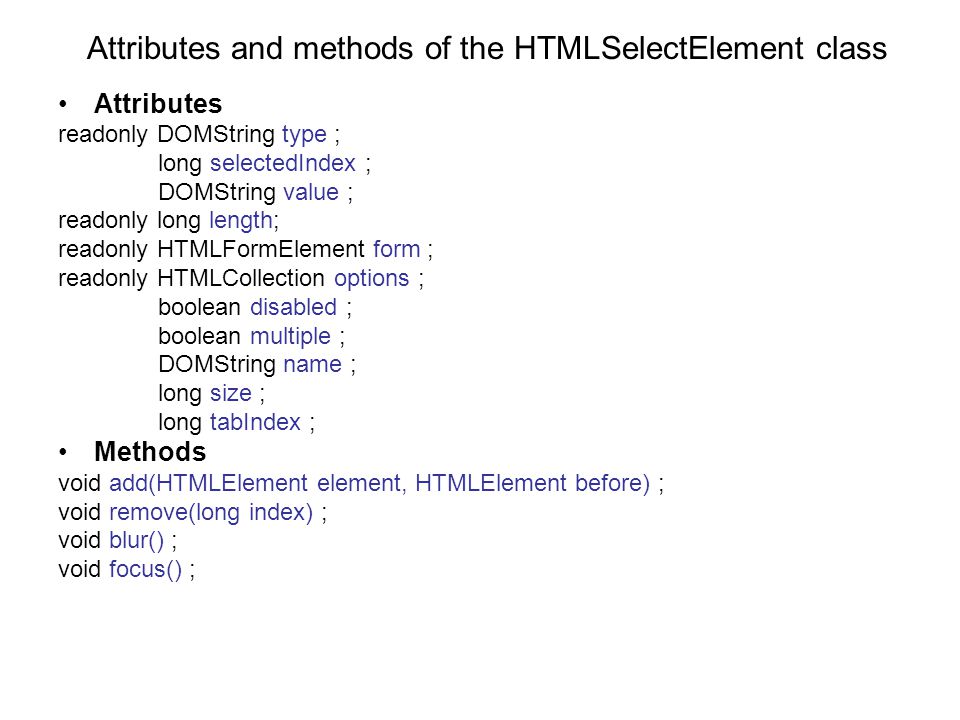Select the blue 'value' attribute text

point(311,192)
